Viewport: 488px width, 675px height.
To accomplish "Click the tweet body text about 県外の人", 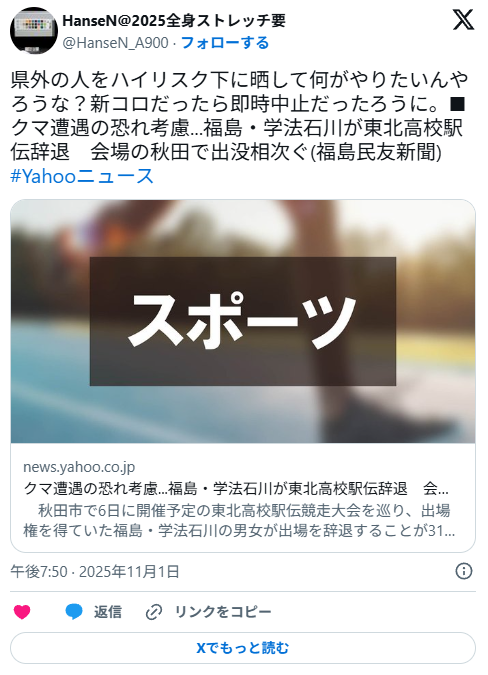I will tap(239, 115).
